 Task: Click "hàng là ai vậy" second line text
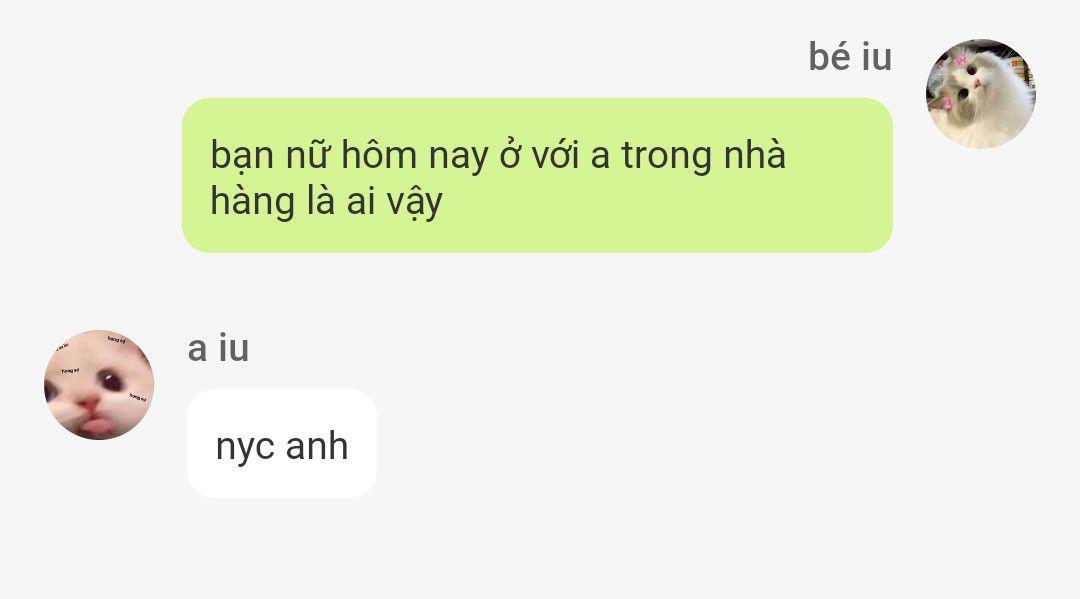click(326, 203)
